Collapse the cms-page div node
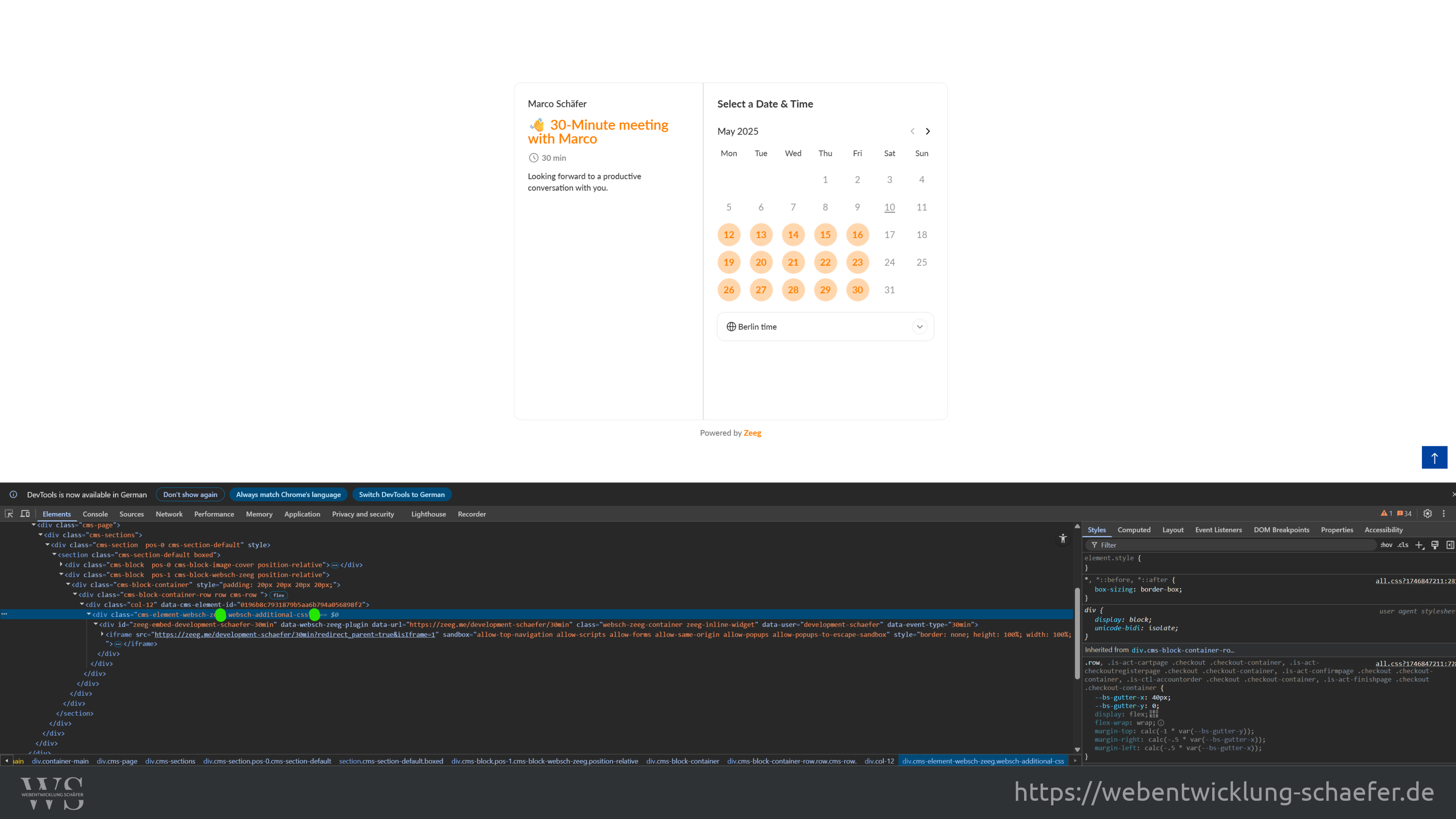Screen dimensions: 1456x819 click(34, 525)
